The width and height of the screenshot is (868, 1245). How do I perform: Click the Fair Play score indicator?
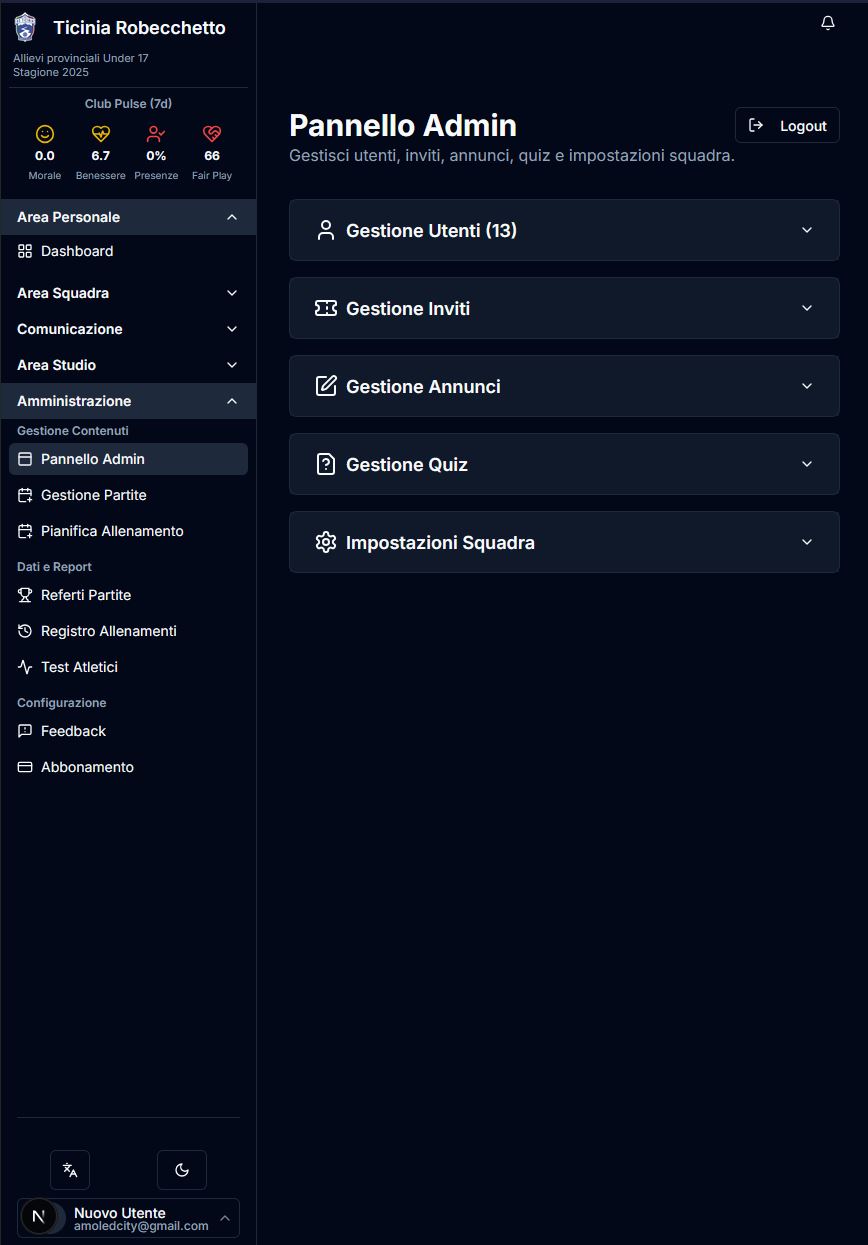tap(212, 148)
